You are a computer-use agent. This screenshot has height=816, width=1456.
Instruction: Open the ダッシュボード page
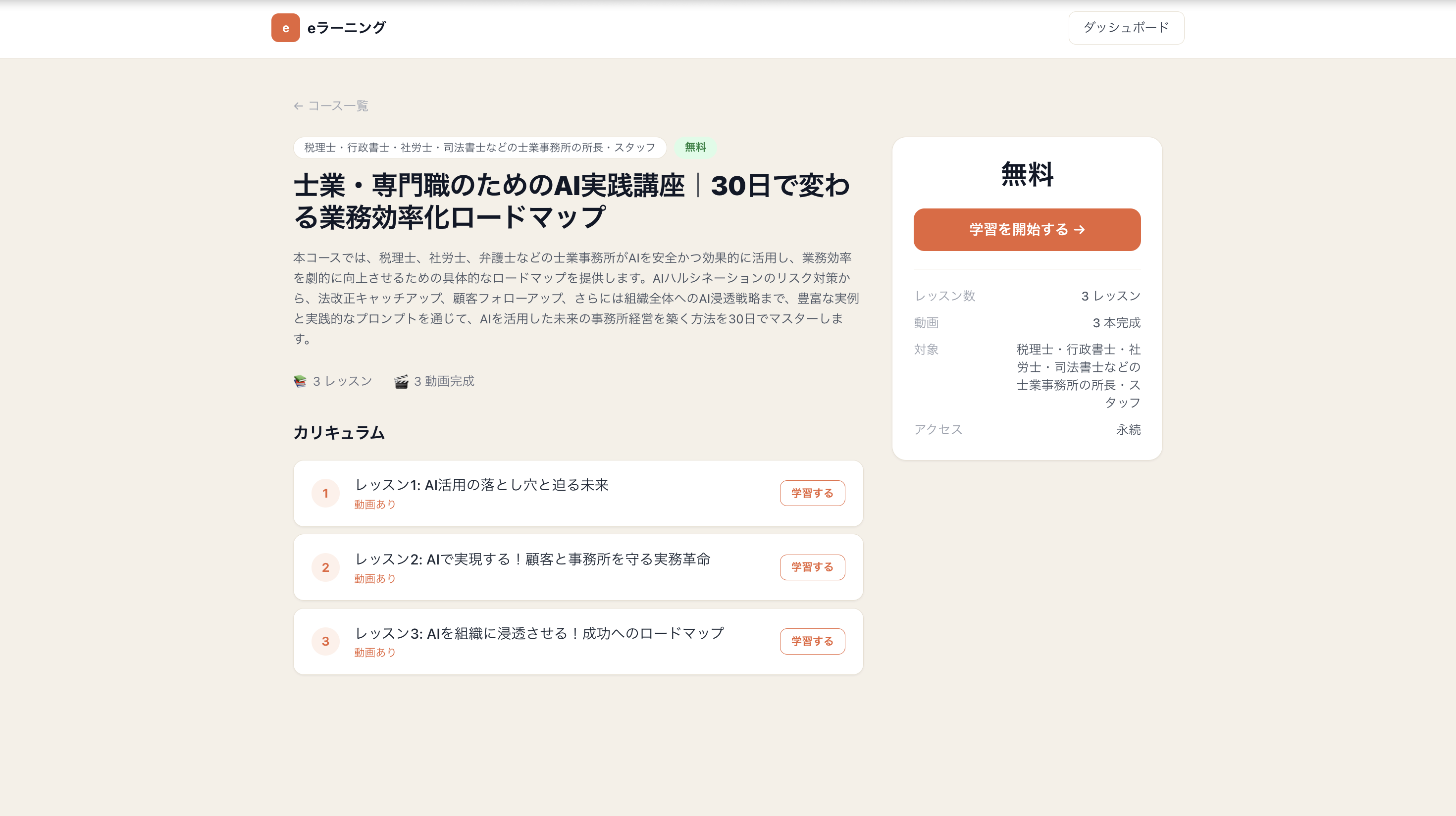pos(1125,27)
